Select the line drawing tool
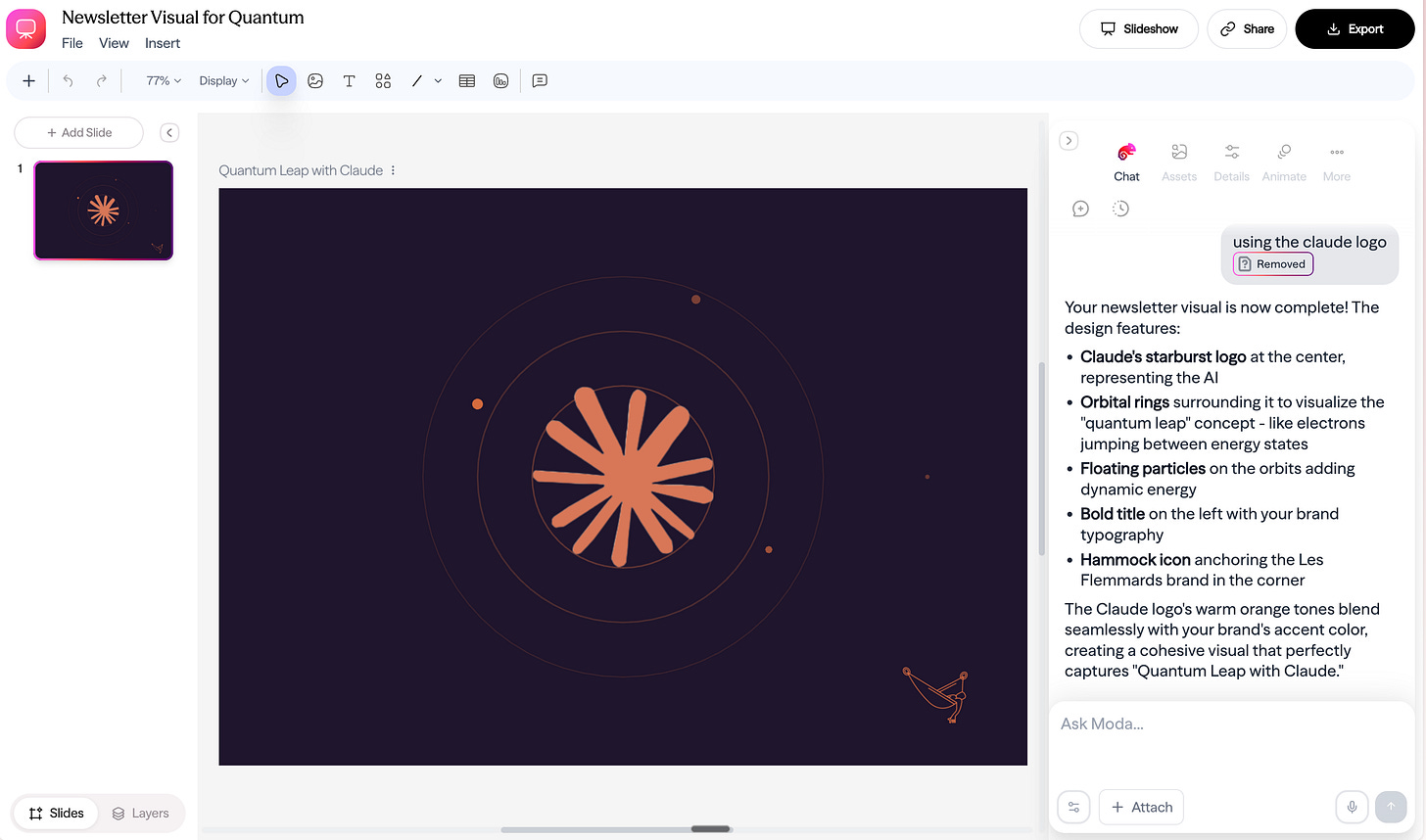1426x840 pixels. (x=417, y=81)
